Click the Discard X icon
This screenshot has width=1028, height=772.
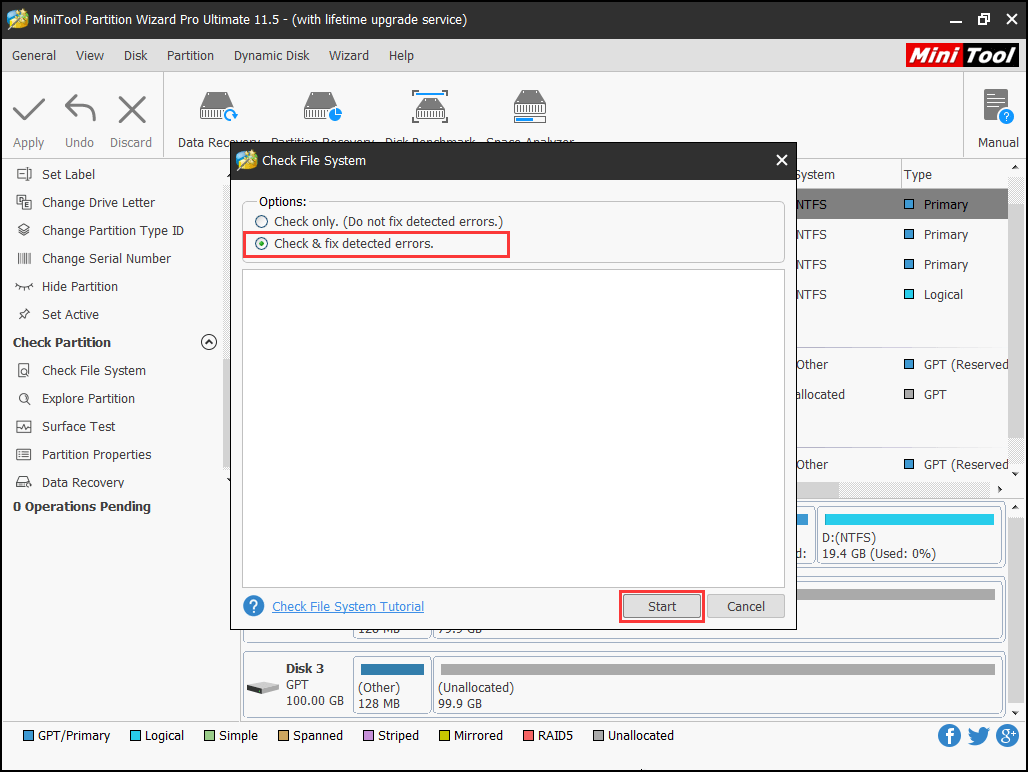click(132, 109)
